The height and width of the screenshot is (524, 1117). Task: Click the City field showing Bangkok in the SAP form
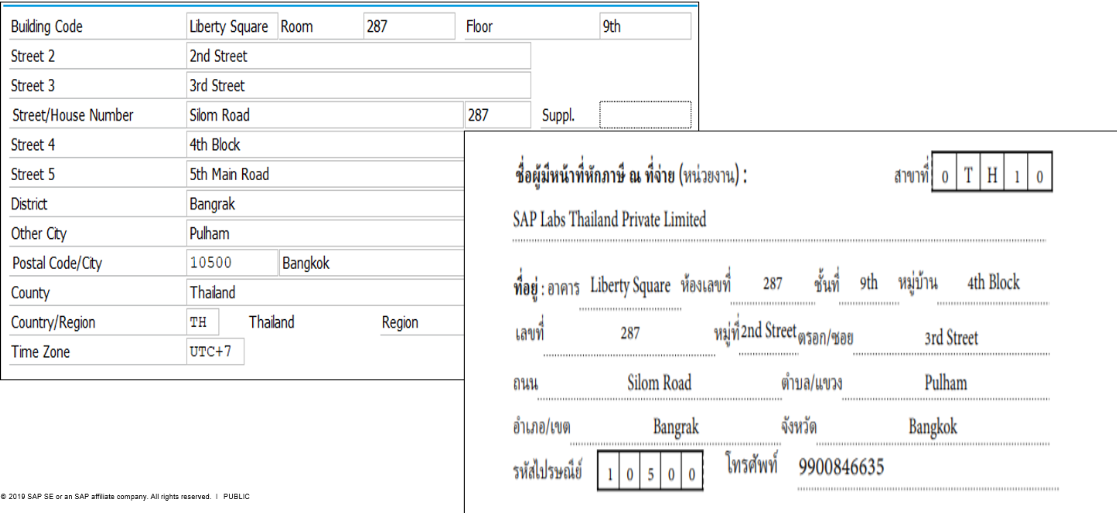tap(372, 263)
